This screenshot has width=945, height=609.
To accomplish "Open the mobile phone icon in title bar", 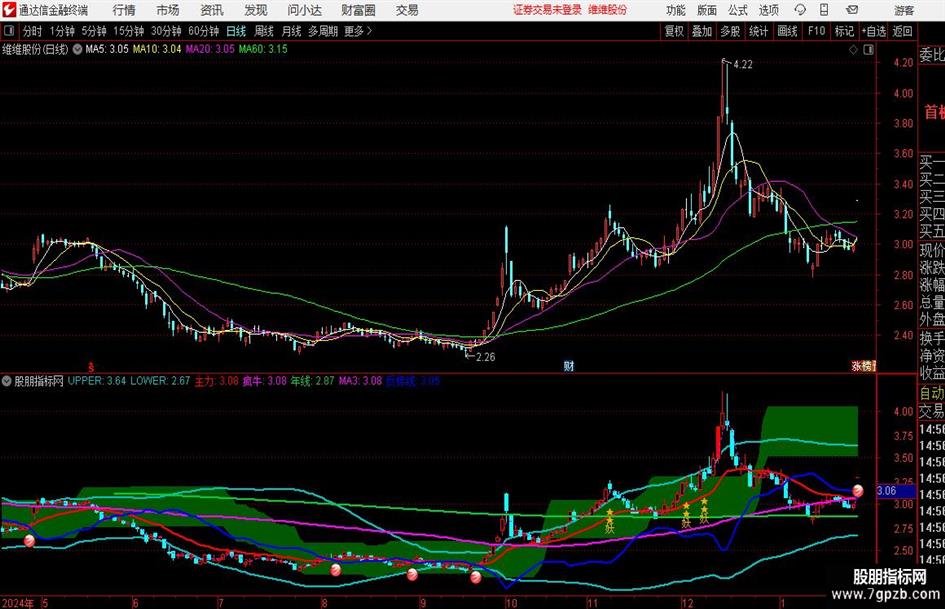I will point(824,10).
